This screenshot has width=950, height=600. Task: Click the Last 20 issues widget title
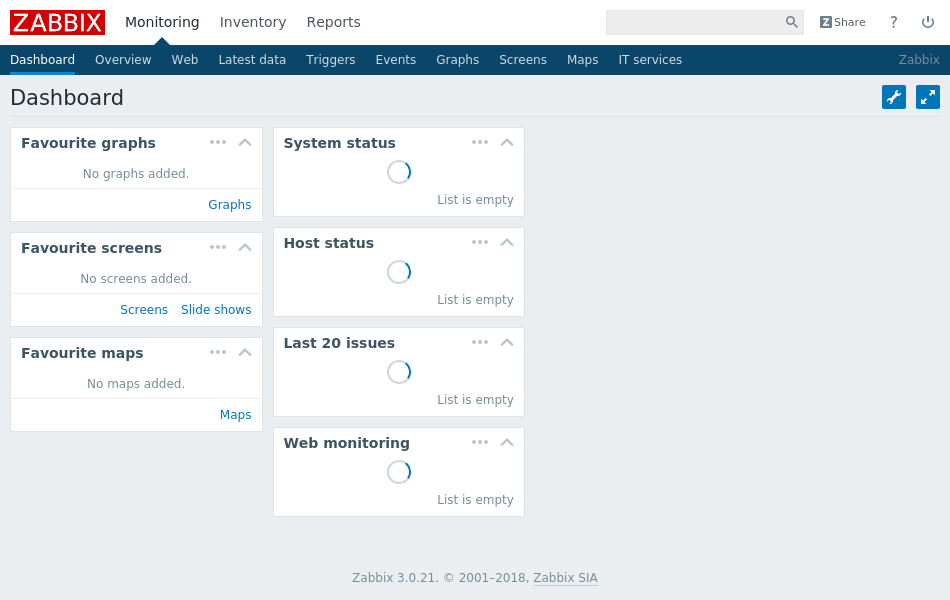click(x=339, y=343)
